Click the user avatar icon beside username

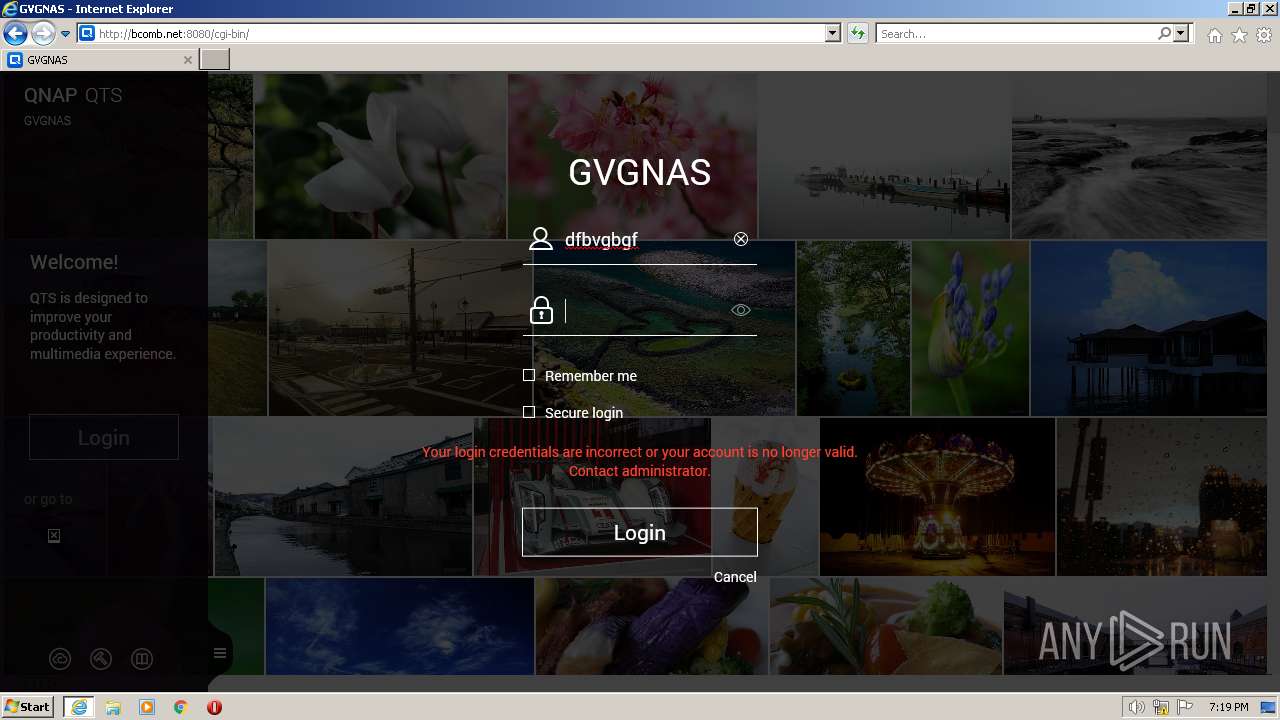(x=541, y=239)
